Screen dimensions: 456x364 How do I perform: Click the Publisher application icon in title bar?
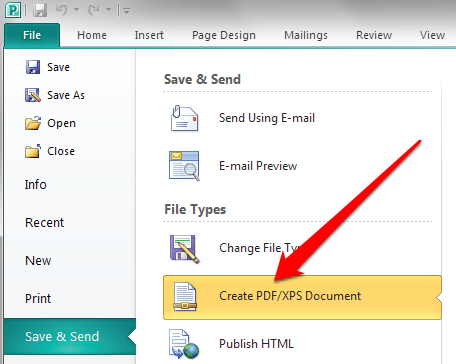point(13,10)
